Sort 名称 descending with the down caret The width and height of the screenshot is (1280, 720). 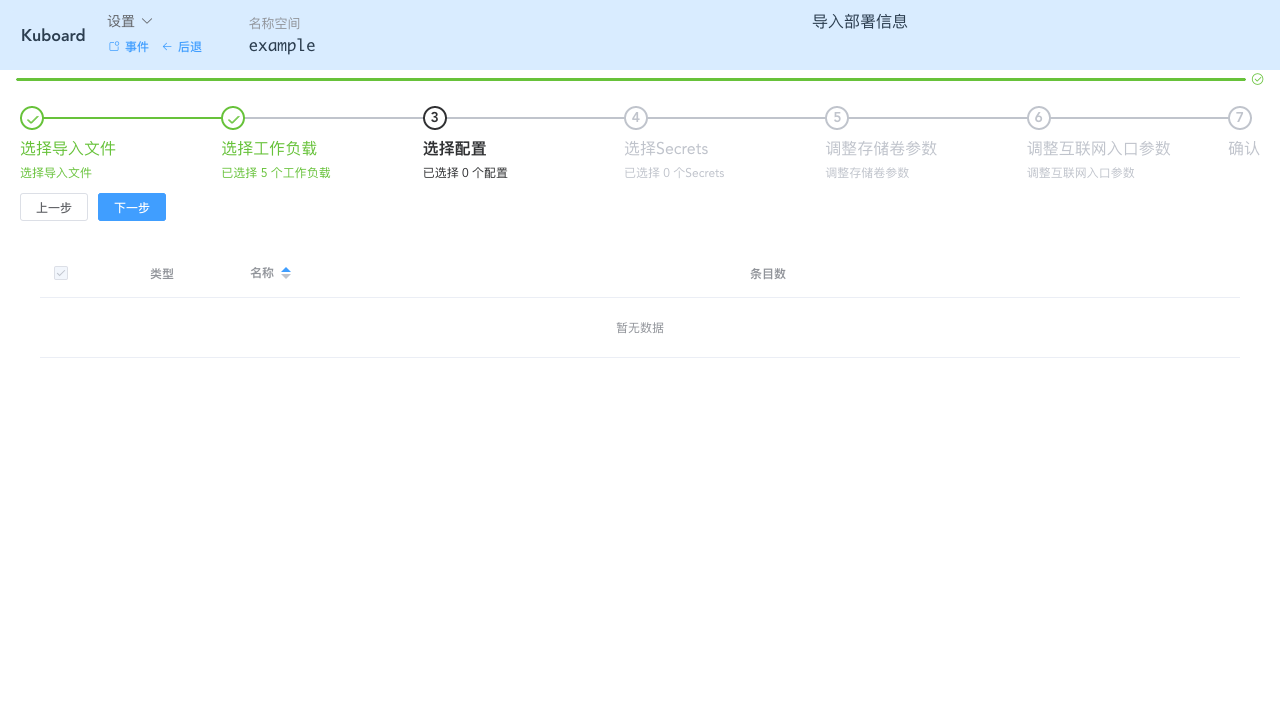click(286, 276)
